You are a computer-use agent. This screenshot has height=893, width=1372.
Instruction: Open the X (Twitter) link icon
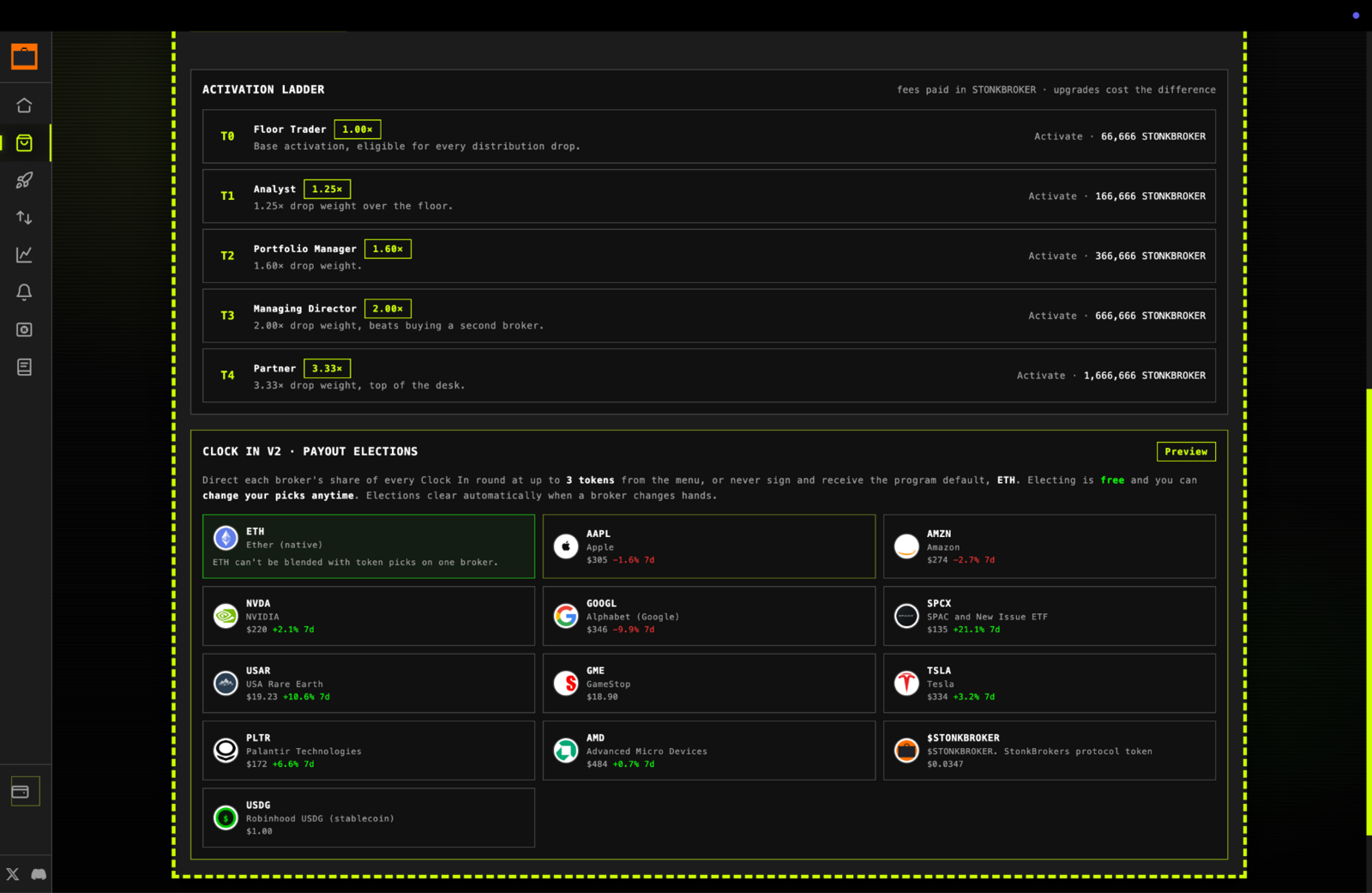click(13, 874)
